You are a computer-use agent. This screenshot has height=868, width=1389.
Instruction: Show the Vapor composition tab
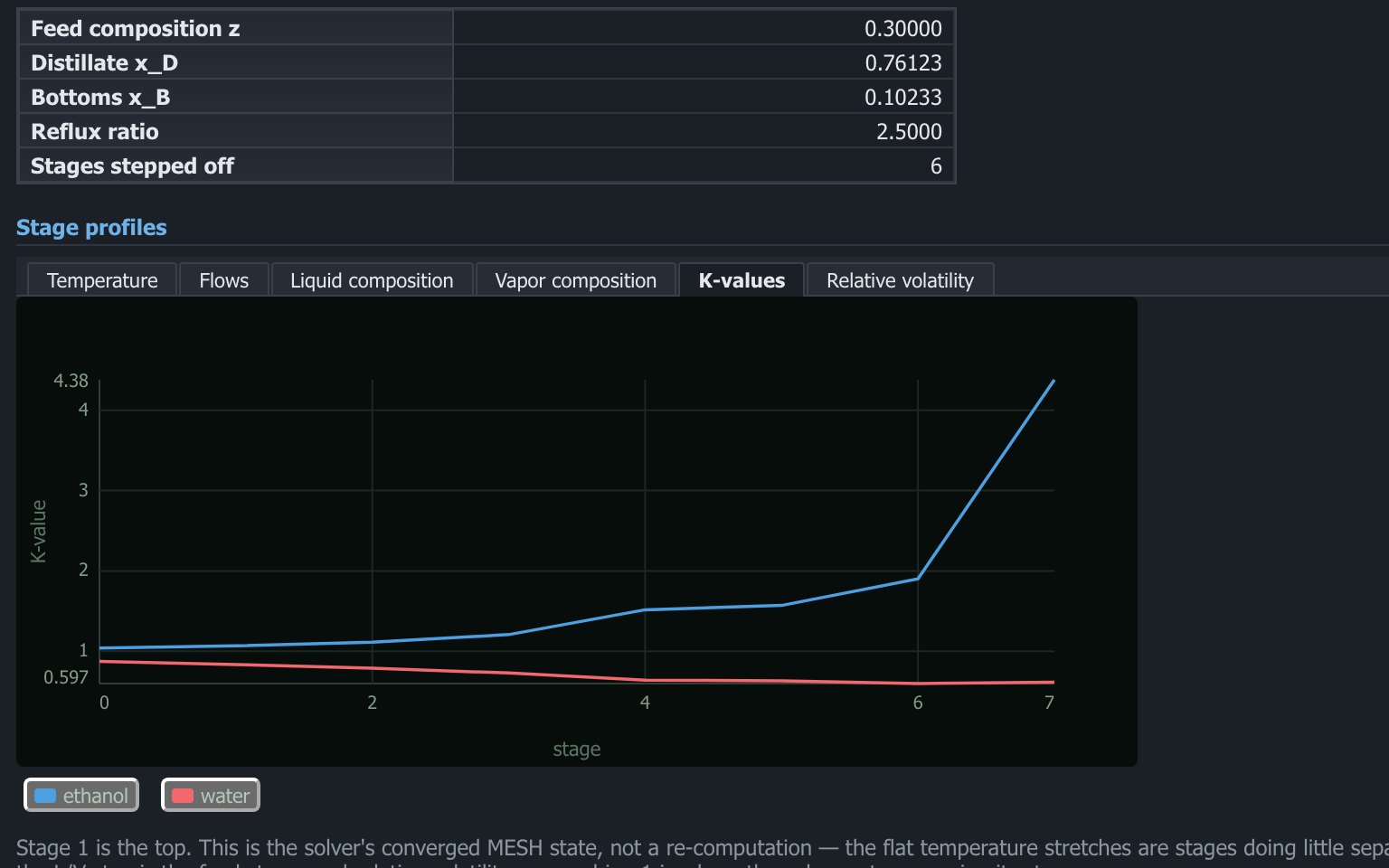point(576,280)
